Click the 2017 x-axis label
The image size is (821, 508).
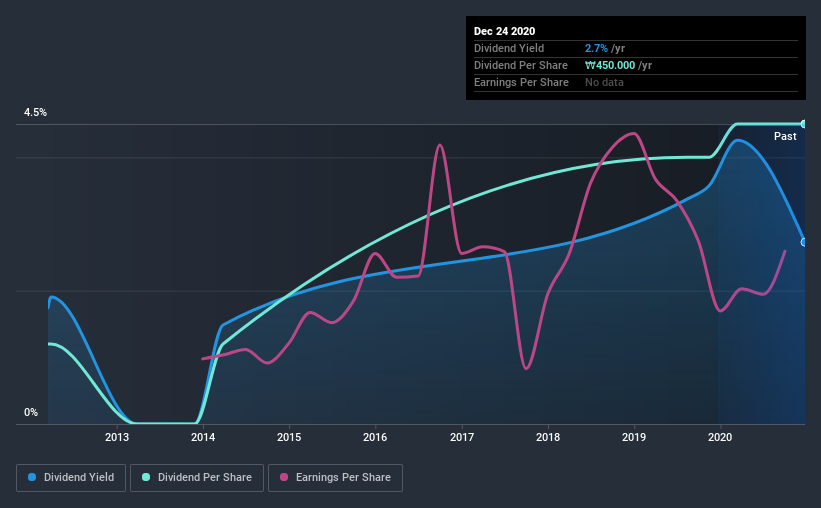point(462,437)
